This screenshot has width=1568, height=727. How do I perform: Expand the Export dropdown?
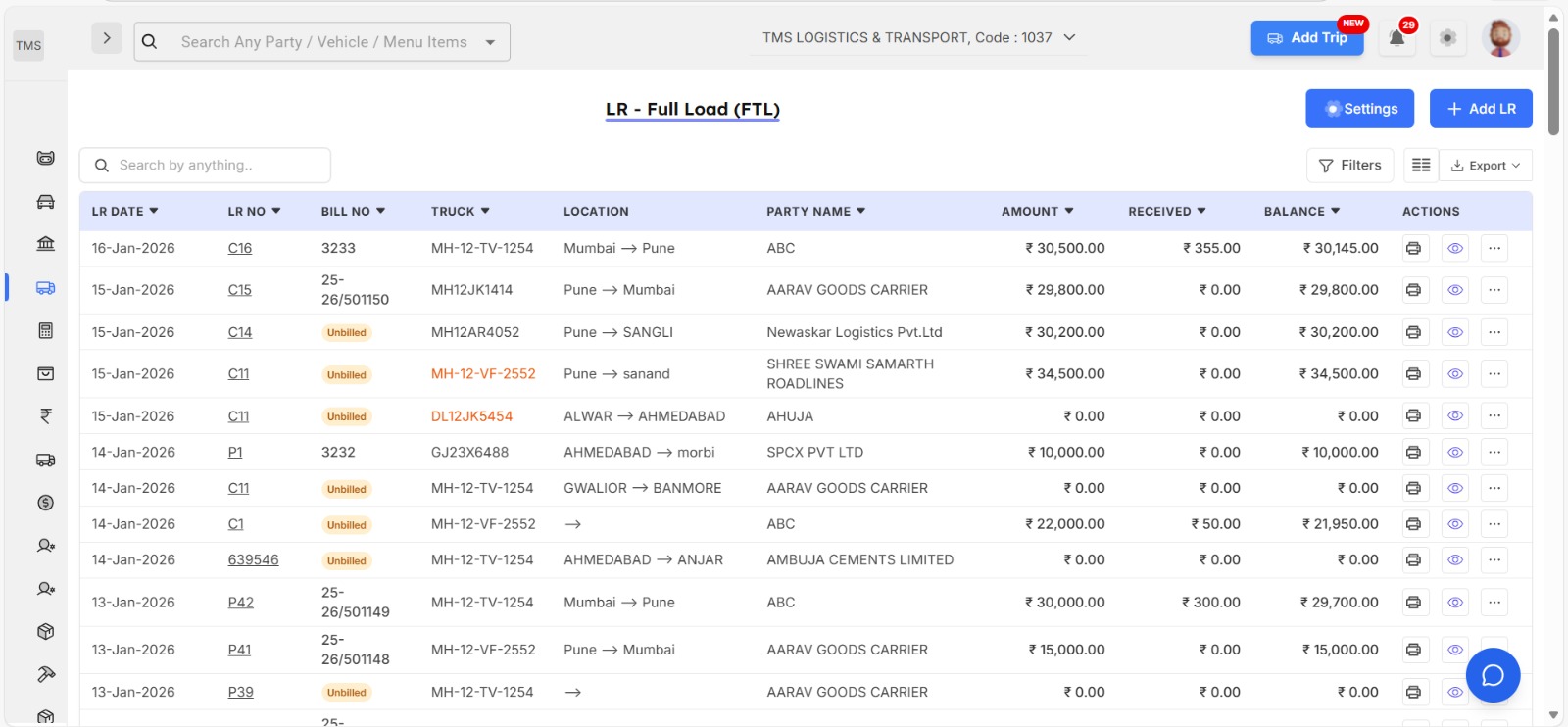[x=1486, y=166]
